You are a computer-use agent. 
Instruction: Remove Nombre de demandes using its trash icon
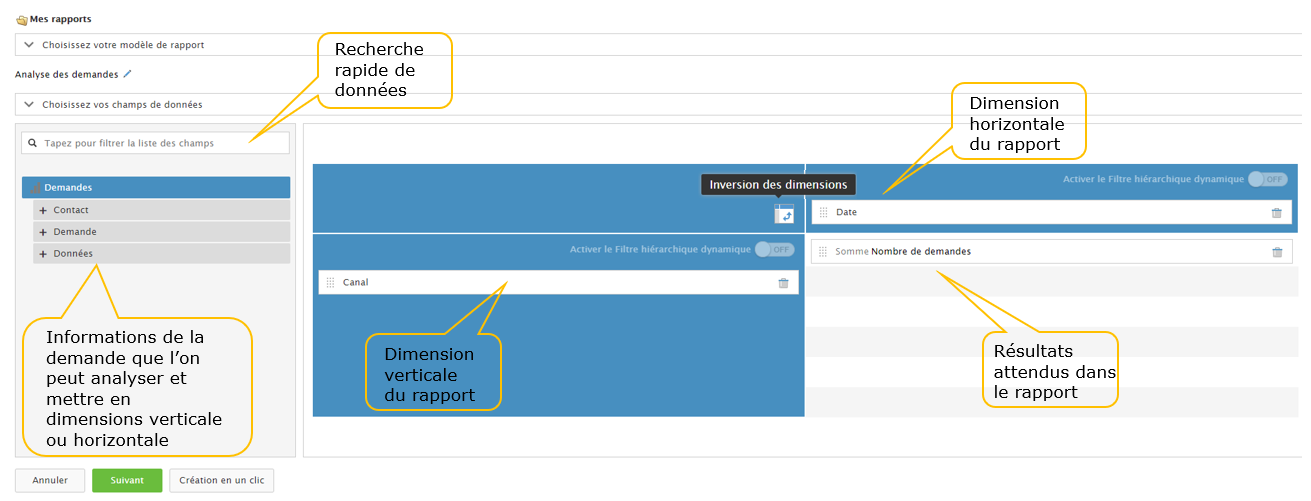(x=1276, y=252)
